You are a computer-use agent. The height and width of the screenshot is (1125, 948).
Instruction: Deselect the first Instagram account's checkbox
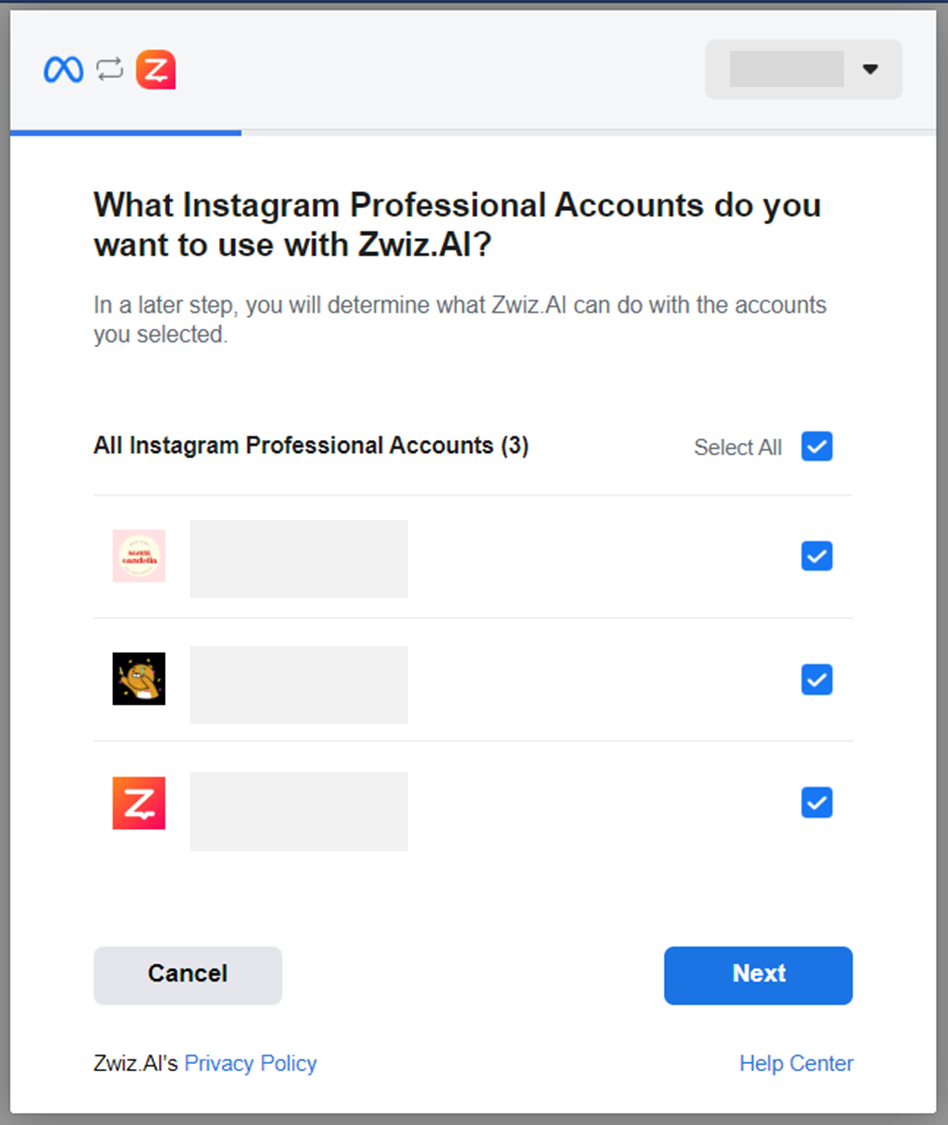tap(817, 556)
